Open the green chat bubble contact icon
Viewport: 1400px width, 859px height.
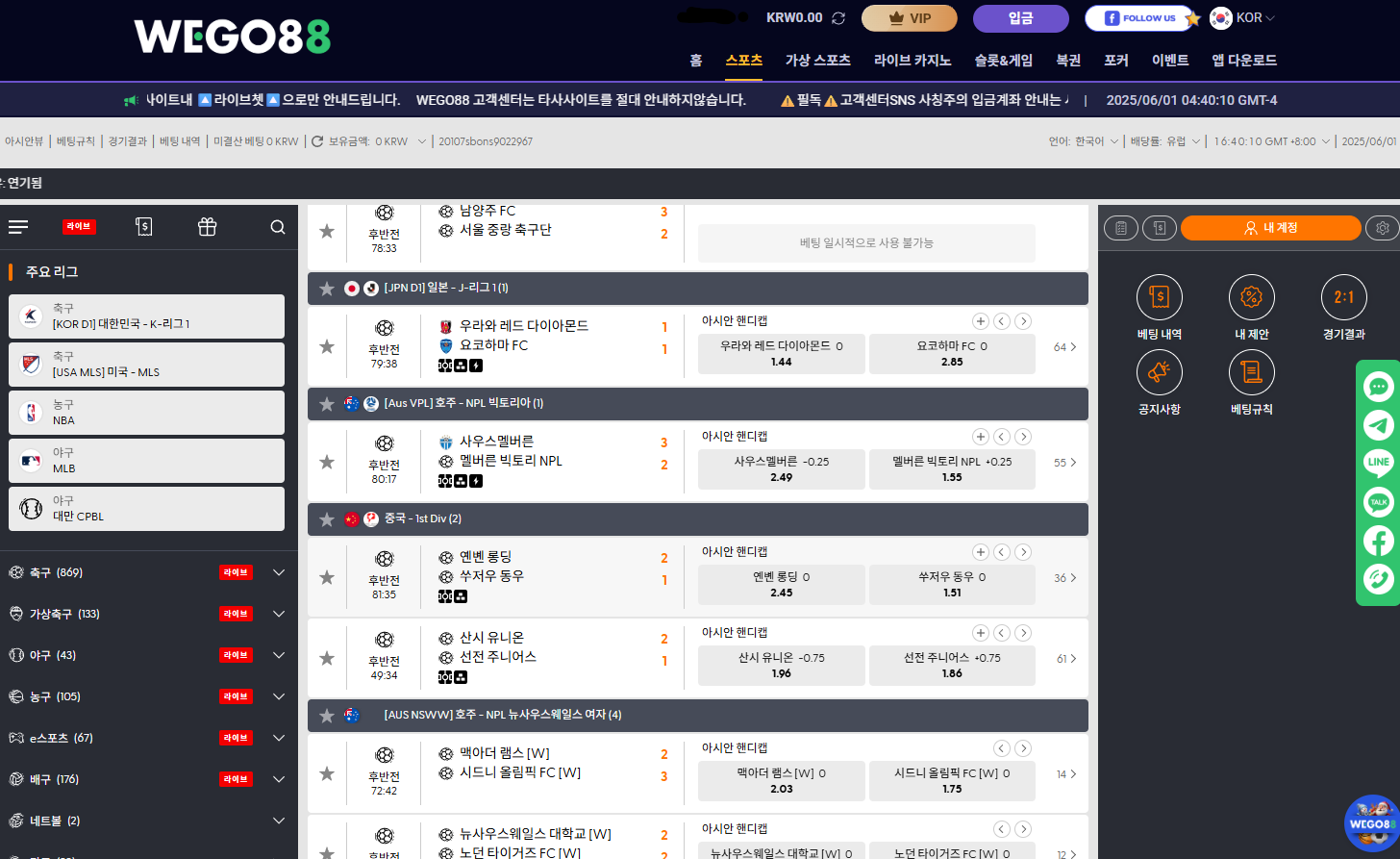pyautogui.click(x=1379, y=387)
